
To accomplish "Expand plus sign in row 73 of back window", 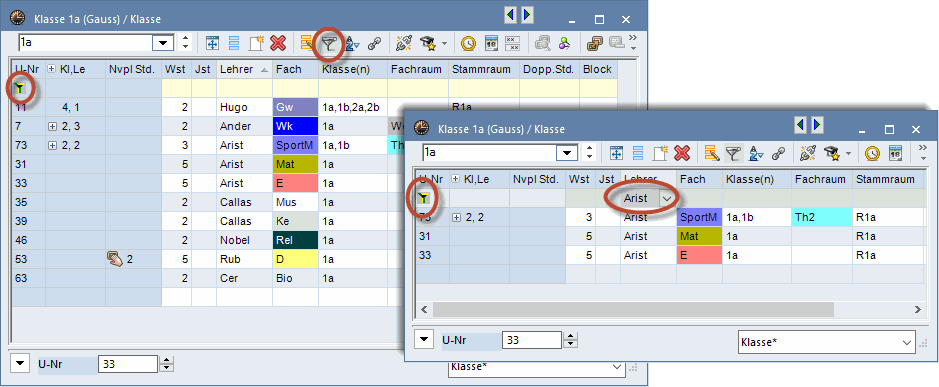I will pyautogui.click(x=52, y=146).
